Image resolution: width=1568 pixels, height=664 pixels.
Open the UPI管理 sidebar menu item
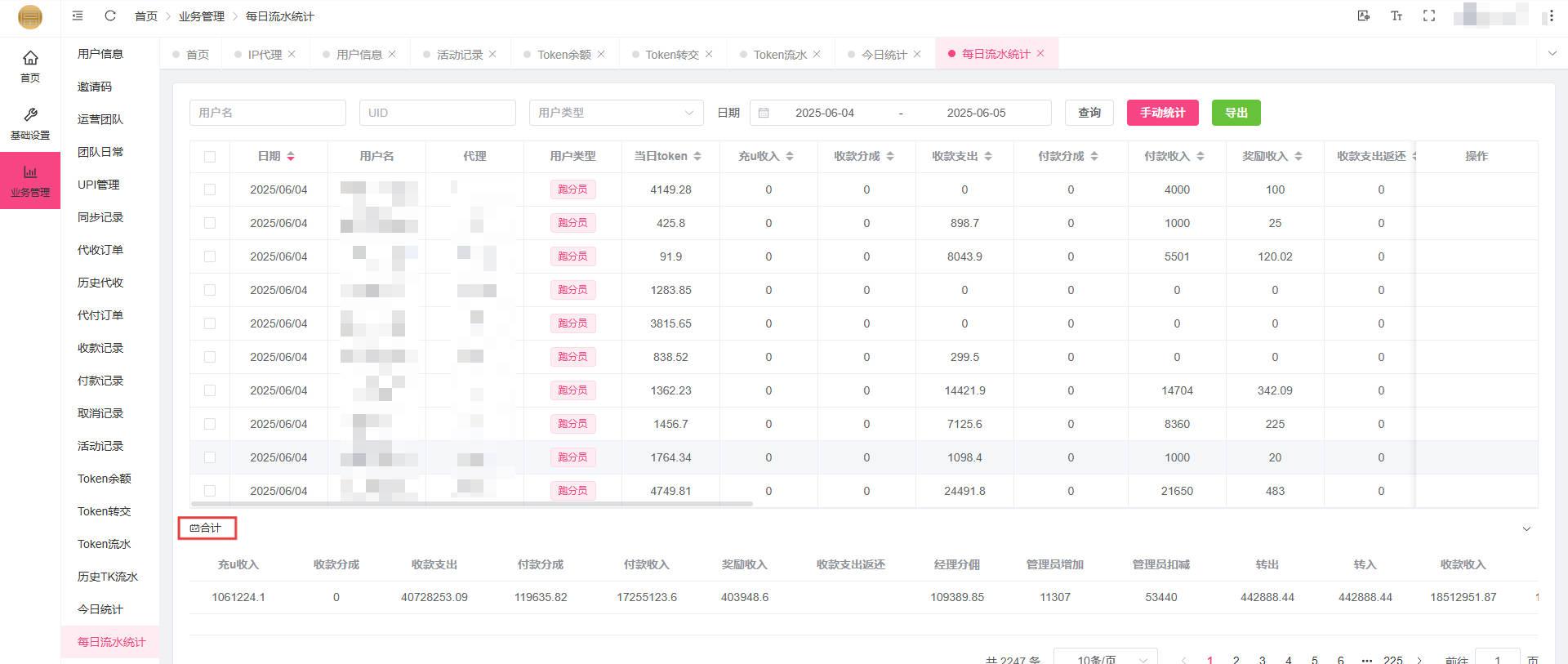pyautogui.click(x=98, y=185)
